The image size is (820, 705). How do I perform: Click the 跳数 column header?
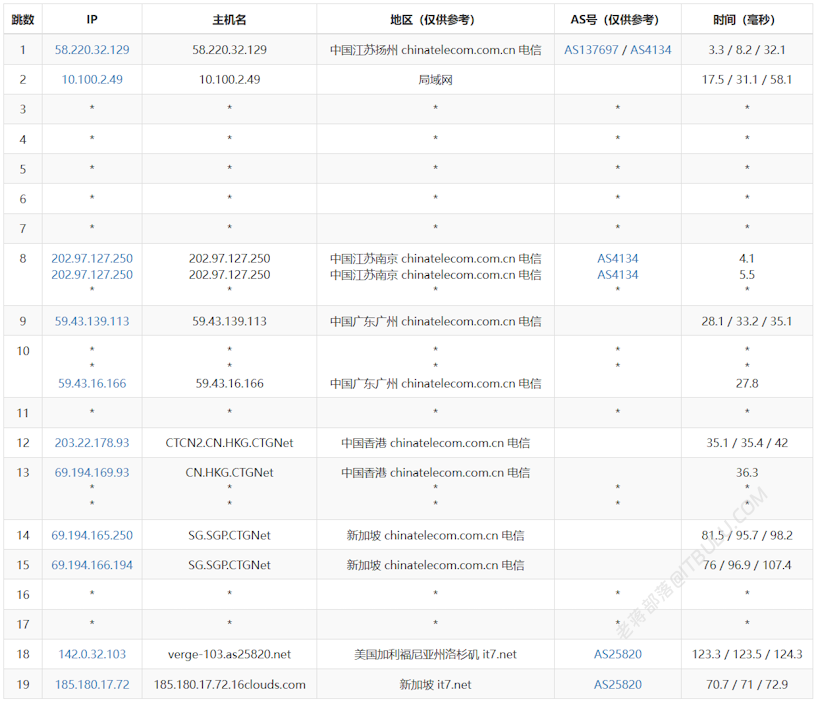tap(23, 19)
